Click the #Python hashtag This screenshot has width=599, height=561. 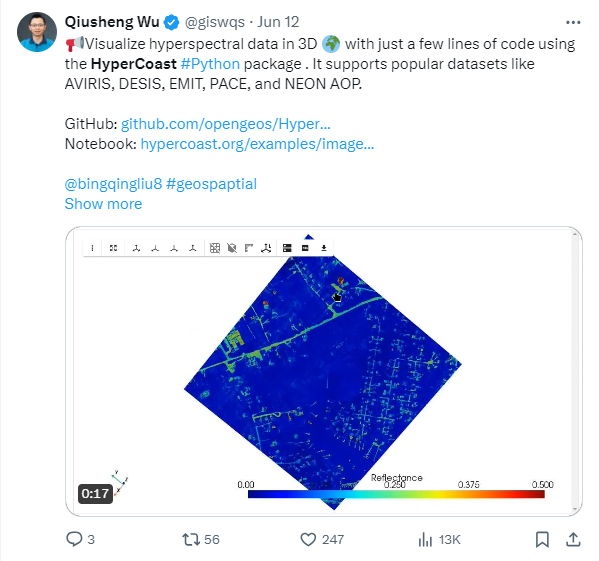pyautogui.click(x=210, y=64)
